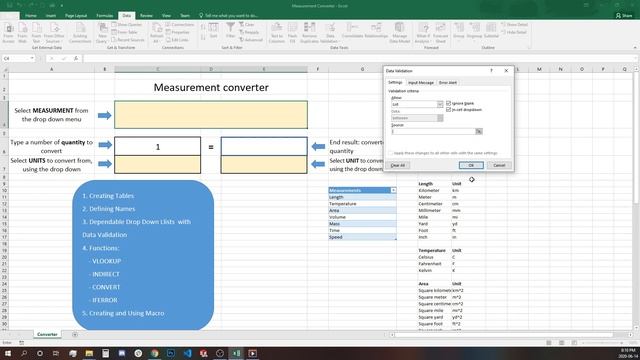Open File Explorer from taskbar
This screenshot has width=640, height=360.
pyautogui.click(x=89, y=353)
